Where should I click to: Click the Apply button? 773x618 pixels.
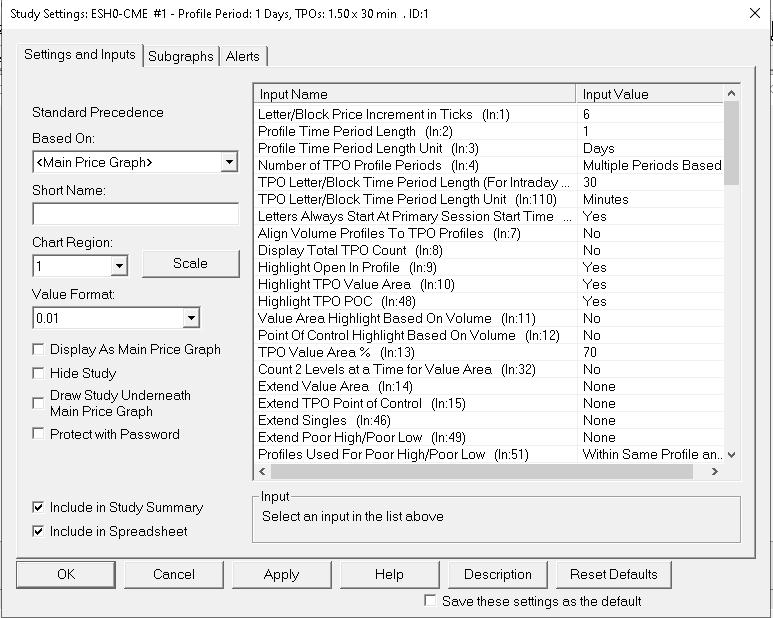[x=281, y=575]
